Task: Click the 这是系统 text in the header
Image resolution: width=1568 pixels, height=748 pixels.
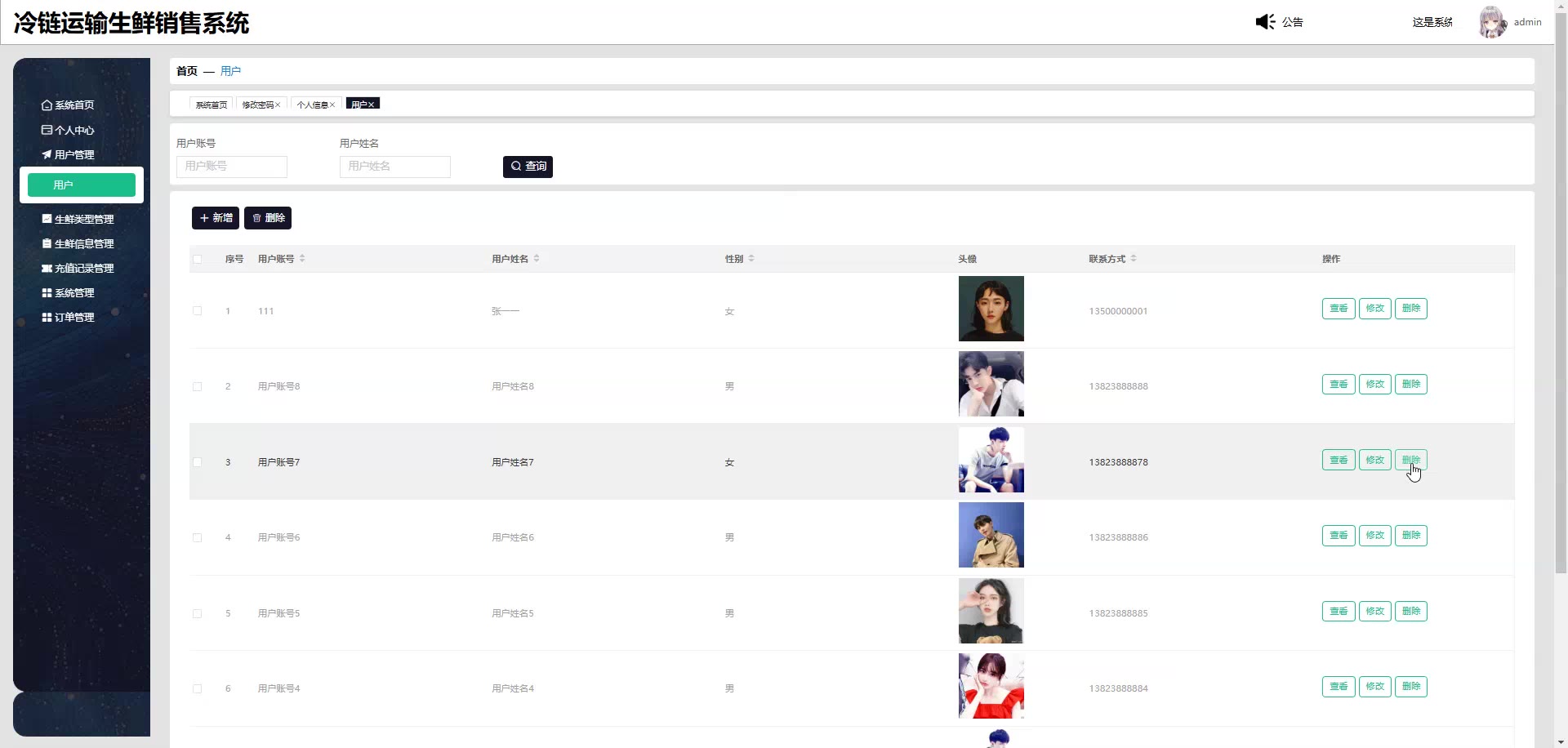Action: click(1432, 22)
